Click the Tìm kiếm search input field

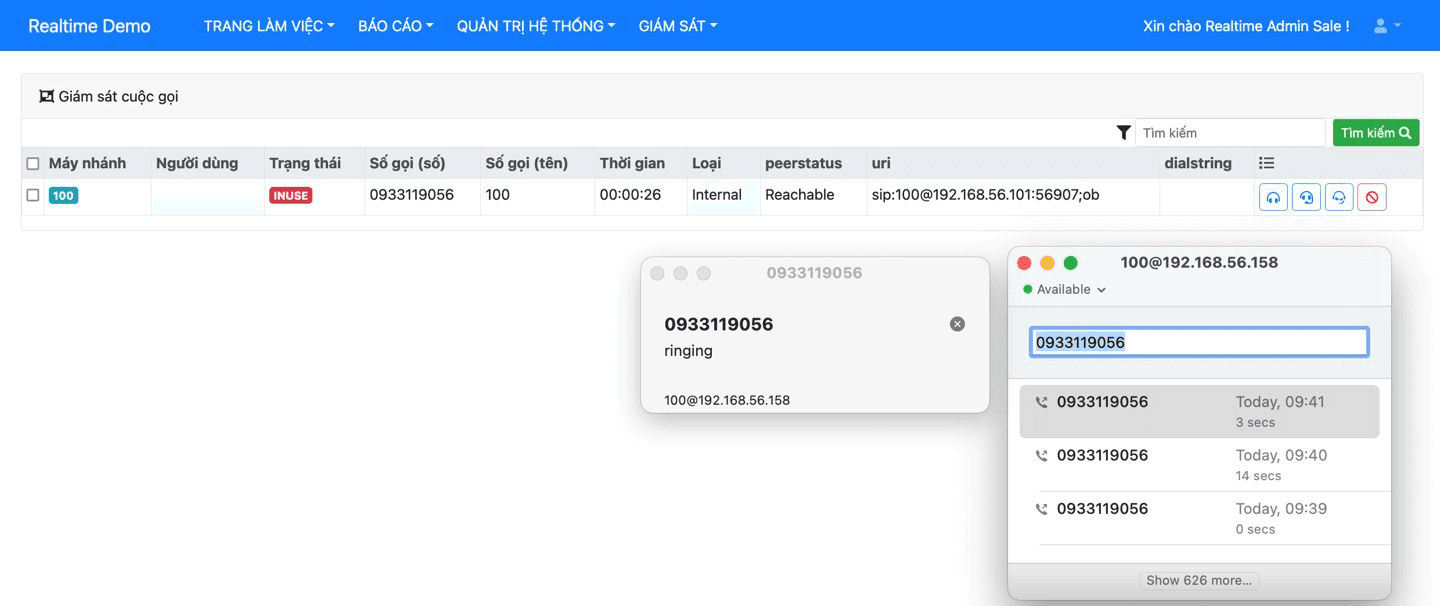(1230, 131)
